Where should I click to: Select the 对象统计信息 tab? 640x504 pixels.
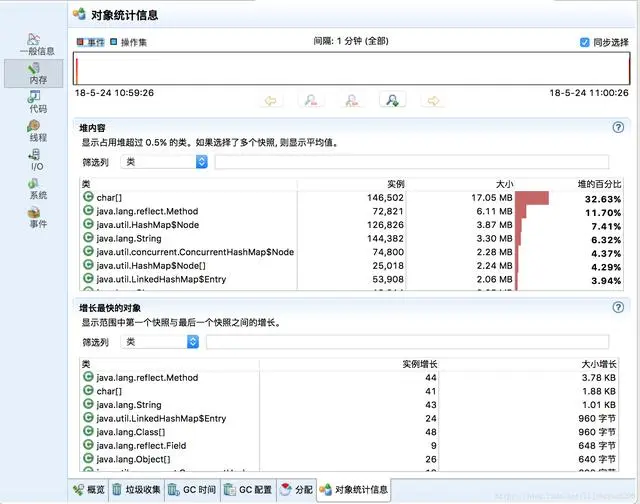point(354,490)
